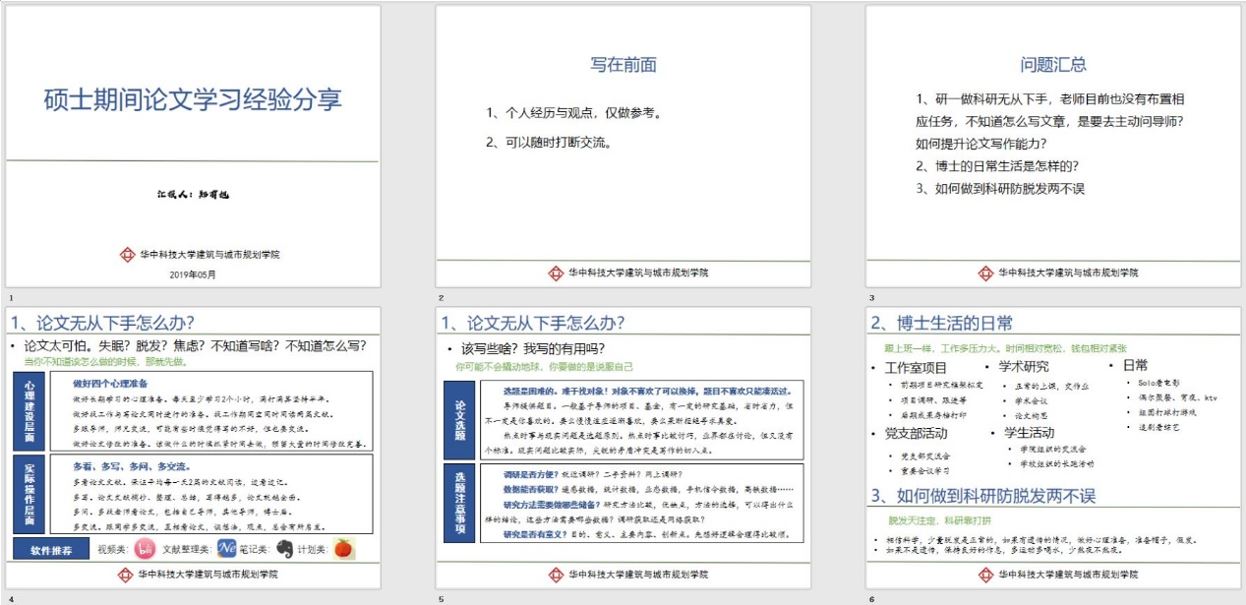1246x605 pixels.
Task: Click the pink Bilibili video app icon
Action: pos(145,548)
